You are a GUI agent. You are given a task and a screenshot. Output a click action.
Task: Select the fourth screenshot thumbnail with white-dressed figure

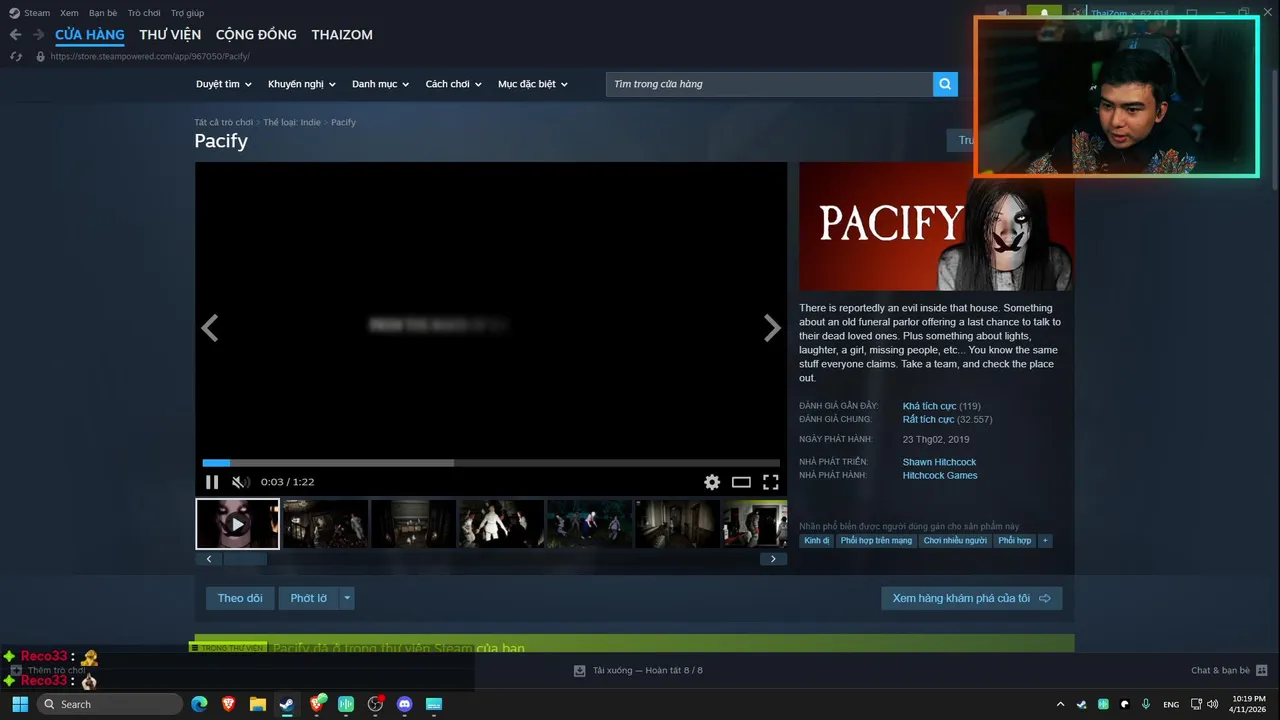click(501, 524)
